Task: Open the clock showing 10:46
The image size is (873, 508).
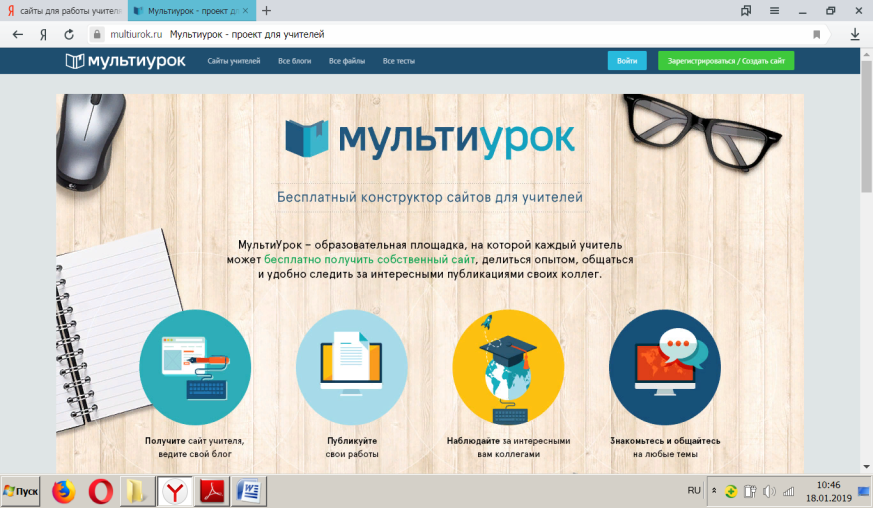Action: pos(828,491)
